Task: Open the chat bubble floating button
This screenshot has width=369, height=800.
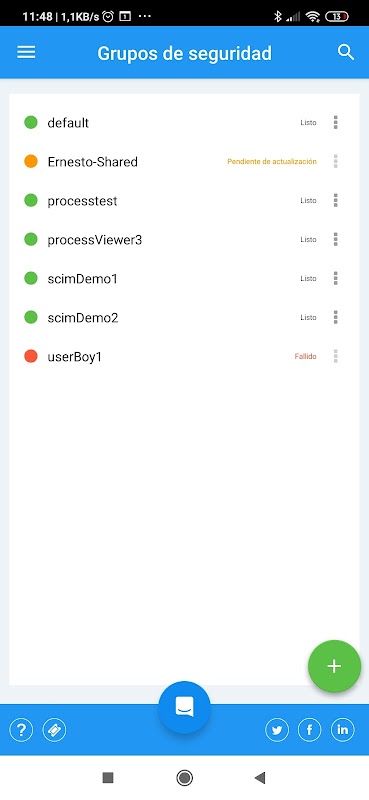Action: 184,707
